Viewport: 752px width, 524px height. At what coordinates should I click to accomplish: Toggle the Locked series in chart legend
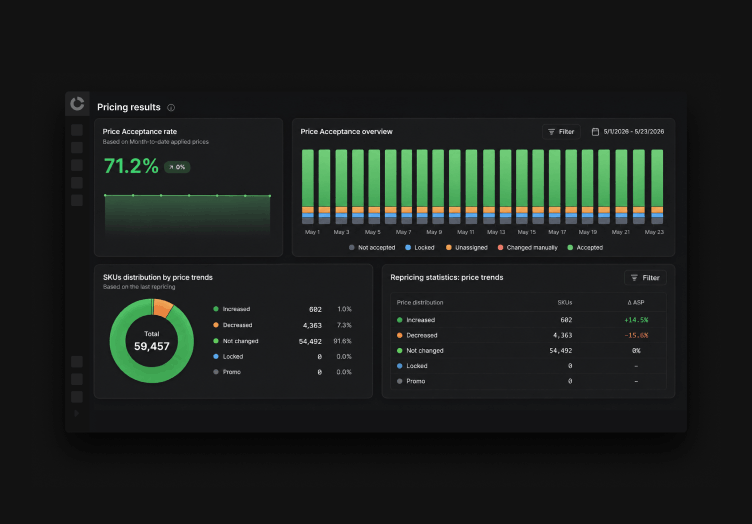pyautogui.click(x=420, y=247)
